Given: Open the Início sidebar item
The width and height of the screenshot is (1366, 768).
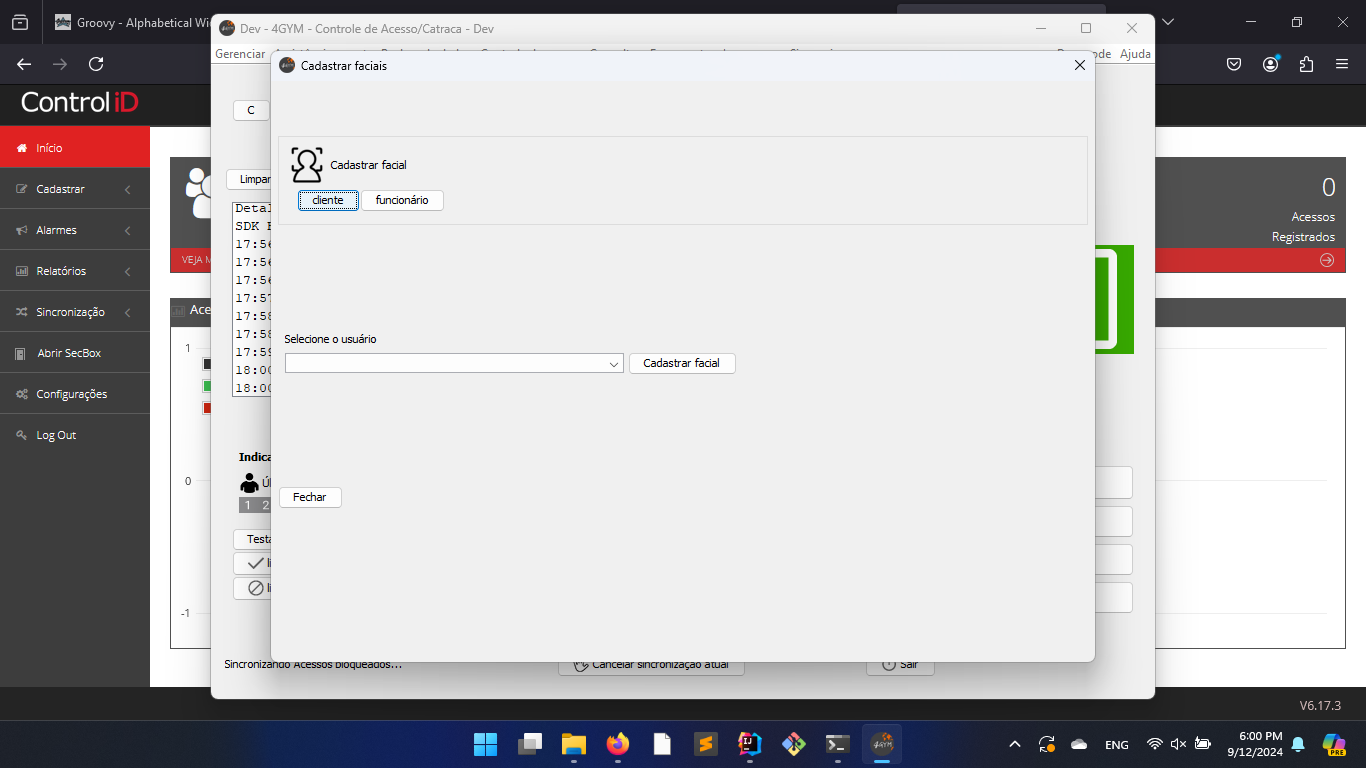Looking at the screenshot, I should click(x=49, y=148).
